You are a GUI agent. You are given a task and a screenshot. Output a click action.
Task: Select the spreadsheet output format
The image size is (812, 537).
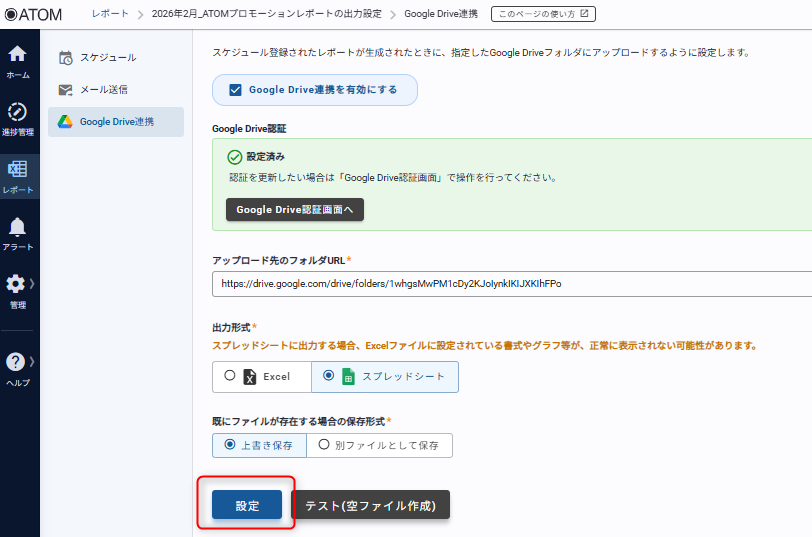point(329,376)
